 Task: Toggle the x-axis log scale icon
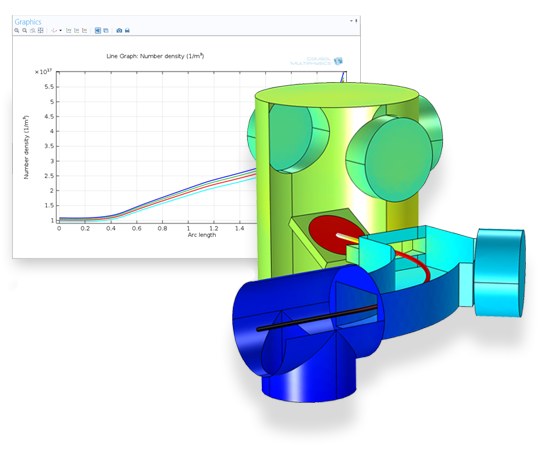tap(68, 31)
